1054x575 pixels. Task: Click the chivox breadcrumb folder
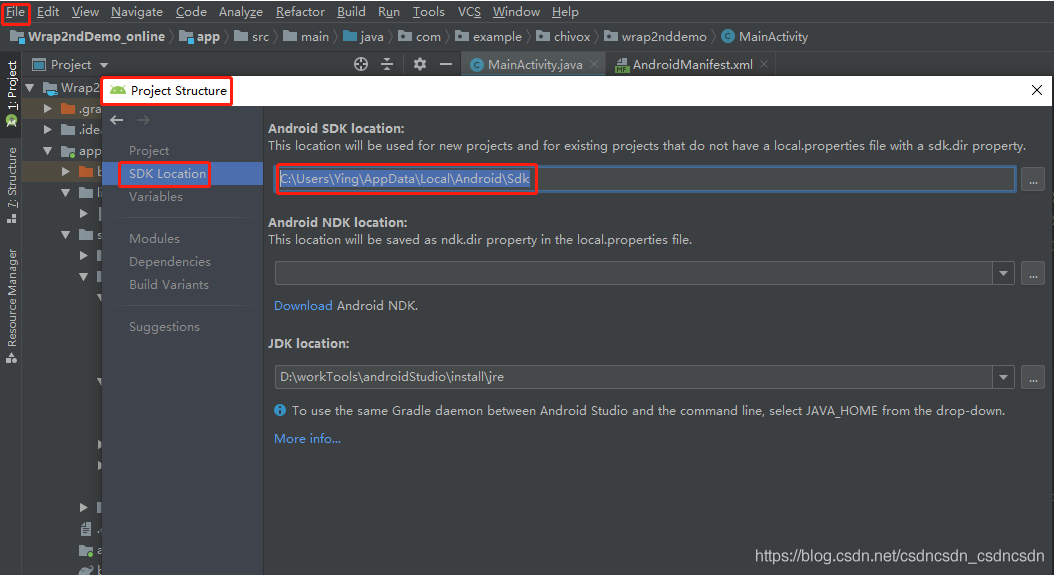563,37
